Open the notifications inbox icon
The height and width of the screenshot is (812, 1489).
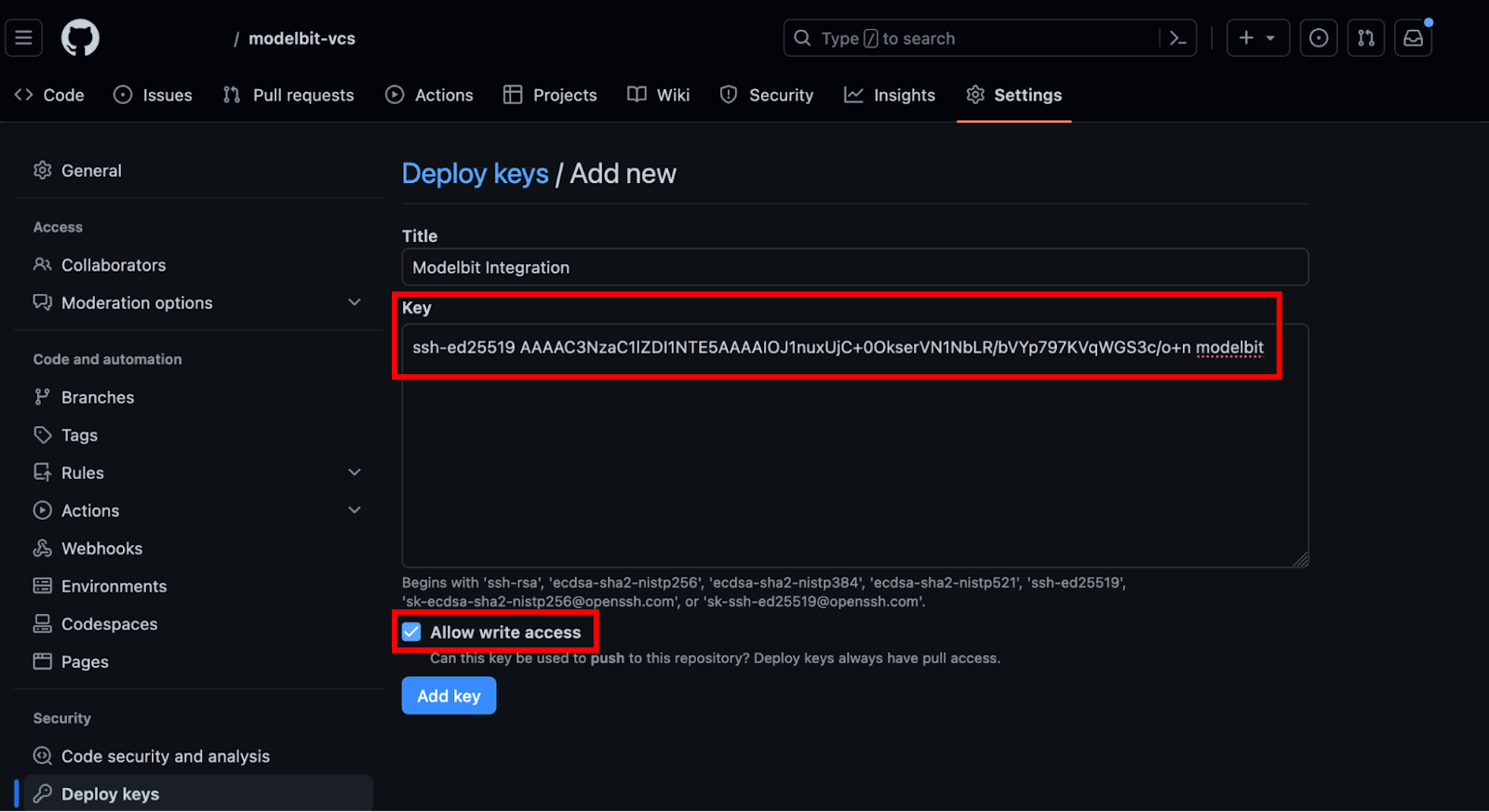click(x=1413, y=38)
